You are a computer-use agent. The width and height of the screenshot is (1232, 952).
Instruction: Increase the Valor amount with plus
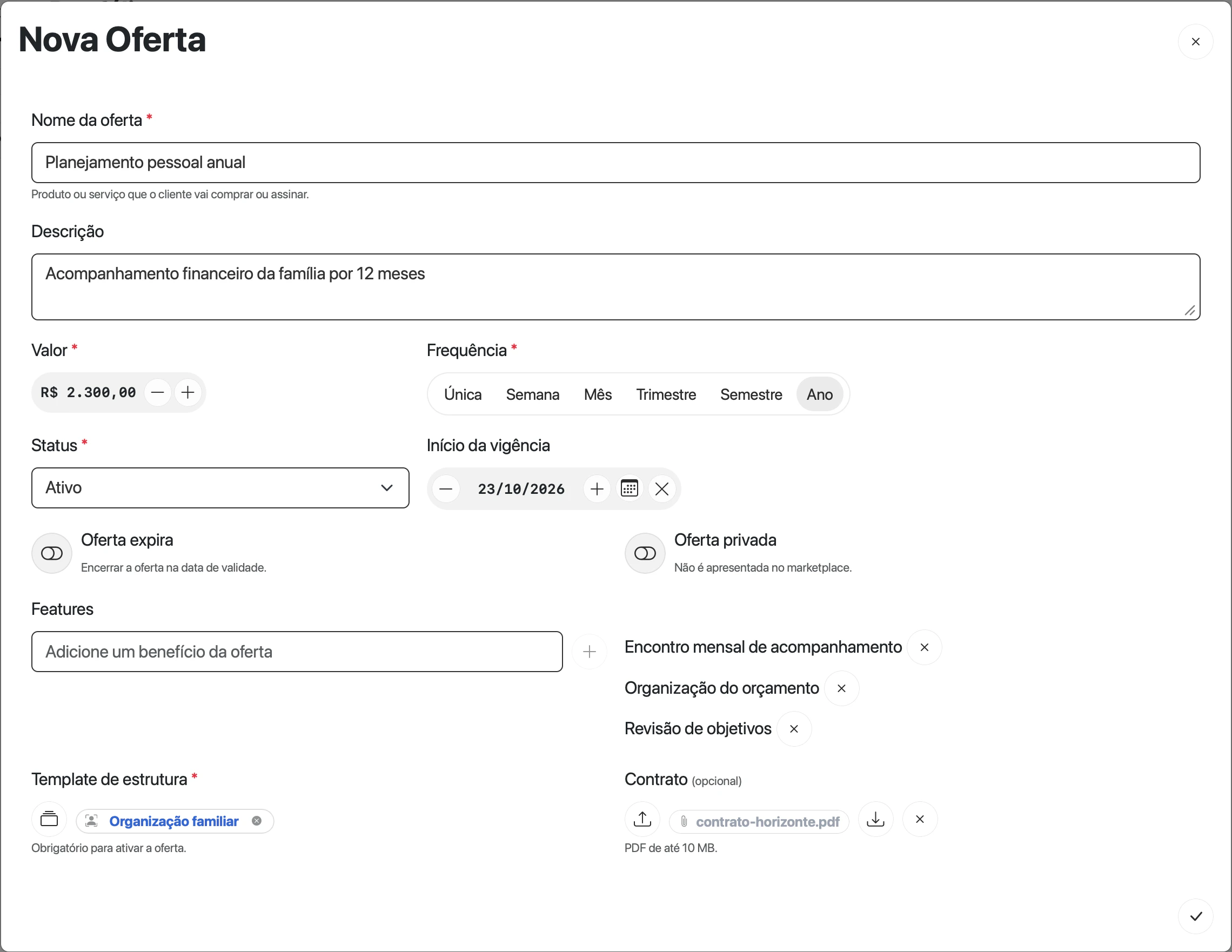tap(188, 392)
